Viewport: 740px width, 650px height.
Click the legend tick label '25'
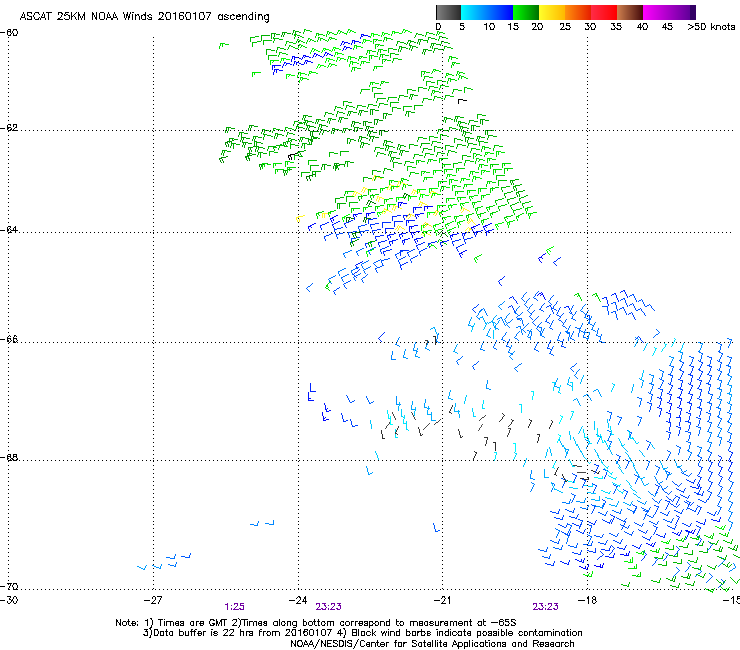pos(565,27)
